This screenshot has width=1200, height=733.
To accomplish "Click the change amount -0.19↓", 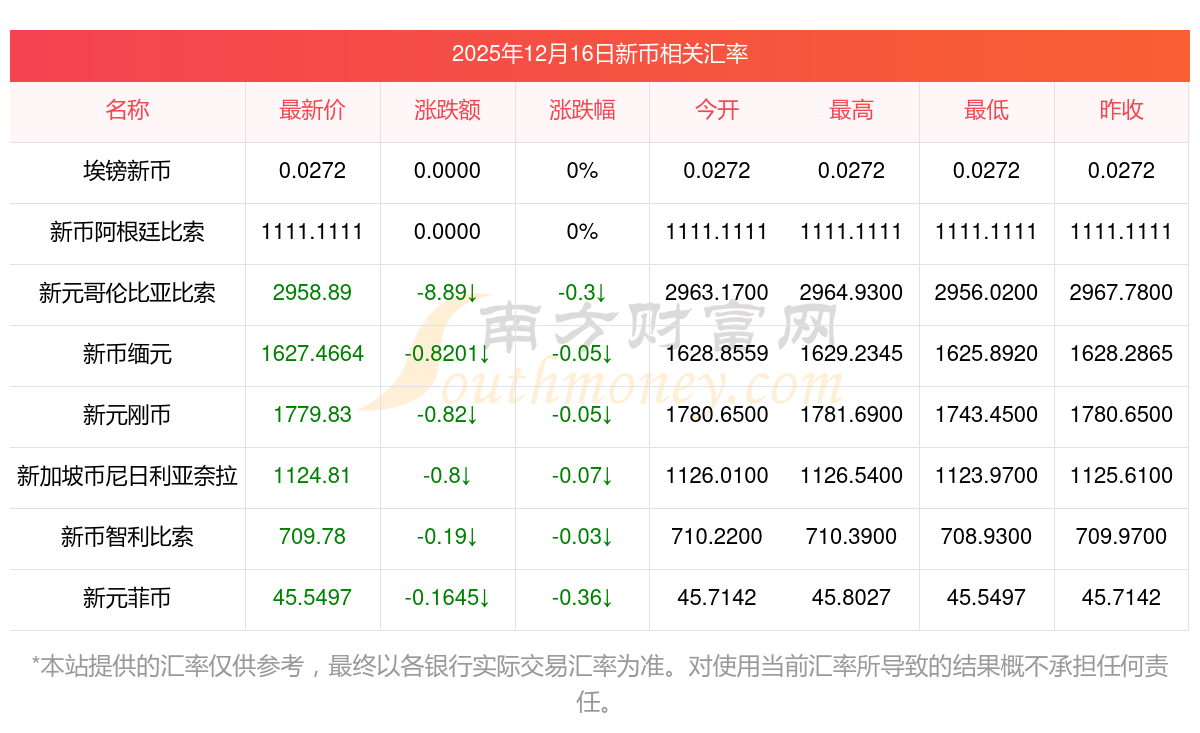I will 447,537.
